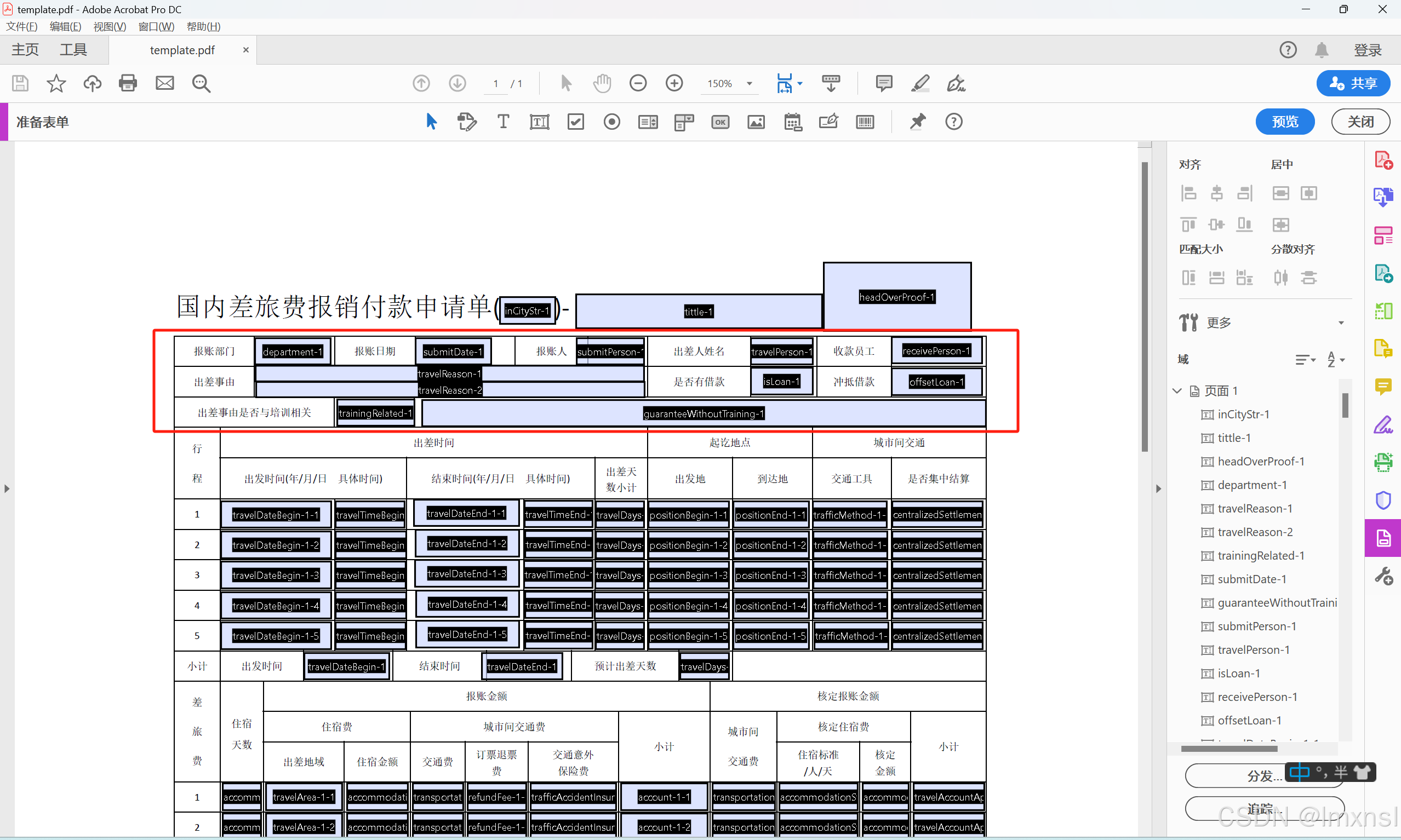Select the radio button field tool
Viewport: 1401px width, 840px height.
[611, 122]
